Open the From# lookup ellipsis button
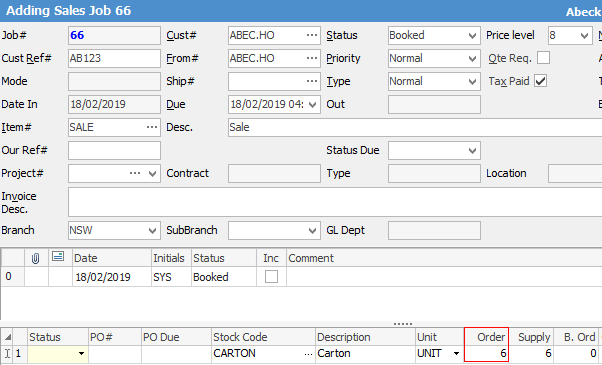This screenshot has width=602, height=365. pos(312,58)
